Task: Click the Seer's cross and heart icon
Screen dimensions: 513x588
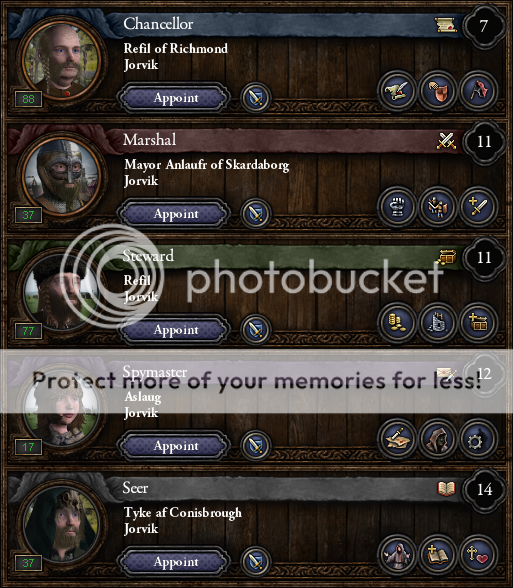Action: click(478, 555)
